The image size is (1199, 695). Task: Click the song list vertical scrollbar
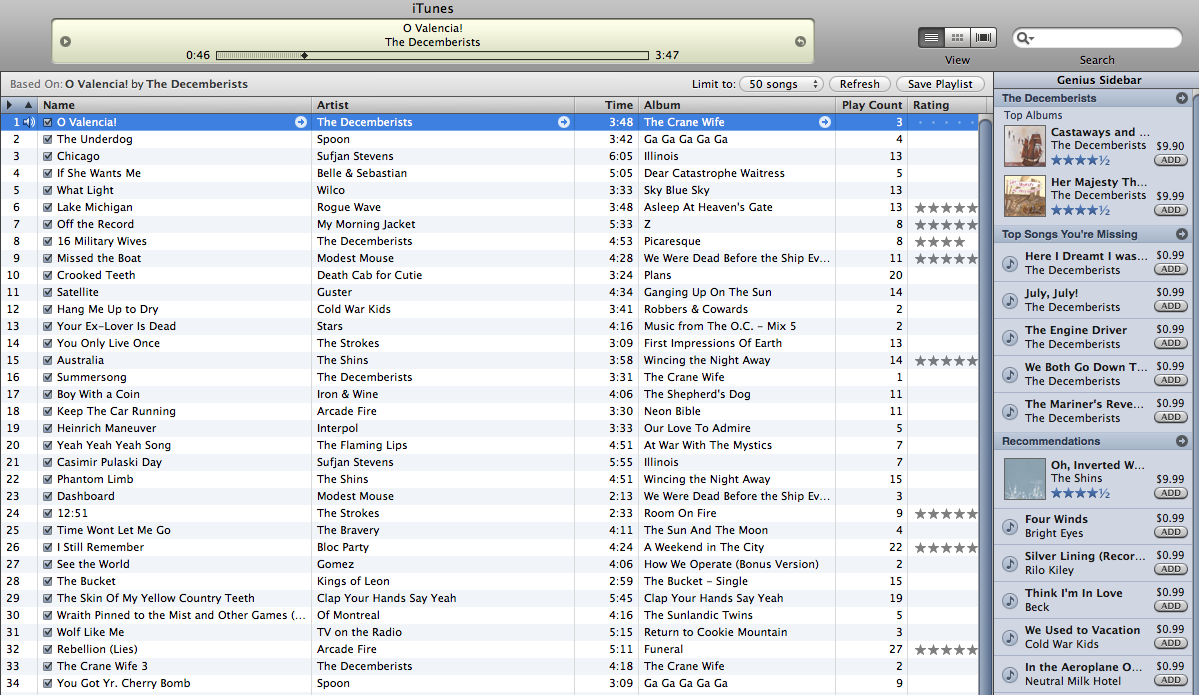[986, 405]
